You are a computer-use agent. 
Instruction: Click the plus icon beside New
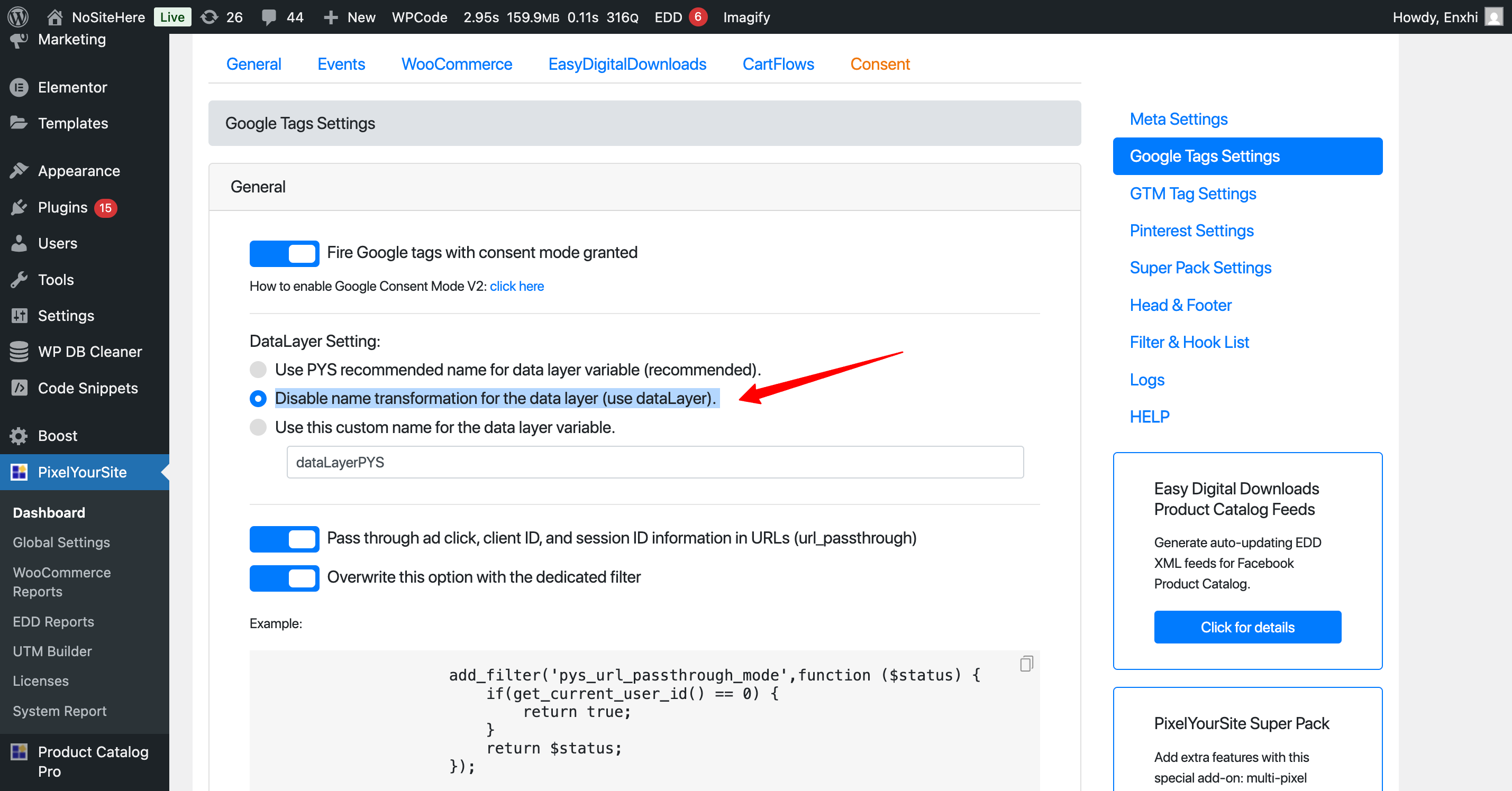[331, 17]
